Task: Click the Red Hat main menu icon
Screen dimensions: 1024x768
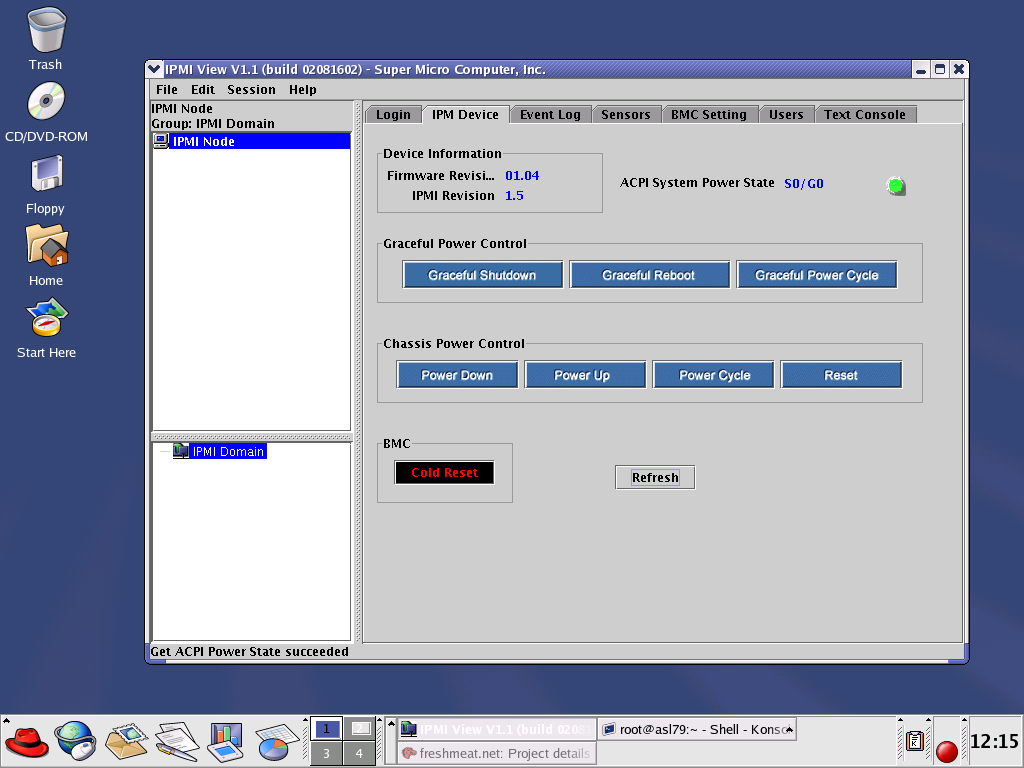Action: 26,742
